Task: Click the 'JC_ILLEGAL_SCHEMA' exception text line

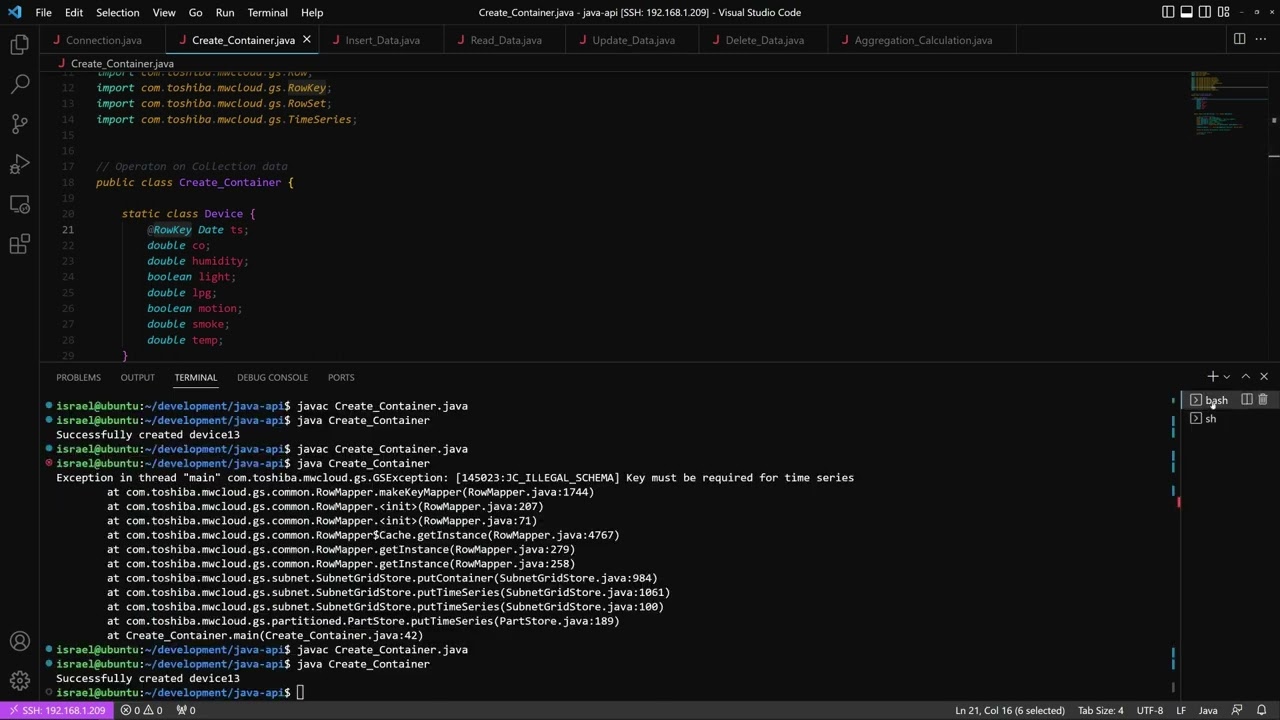Action: point(455,478)
